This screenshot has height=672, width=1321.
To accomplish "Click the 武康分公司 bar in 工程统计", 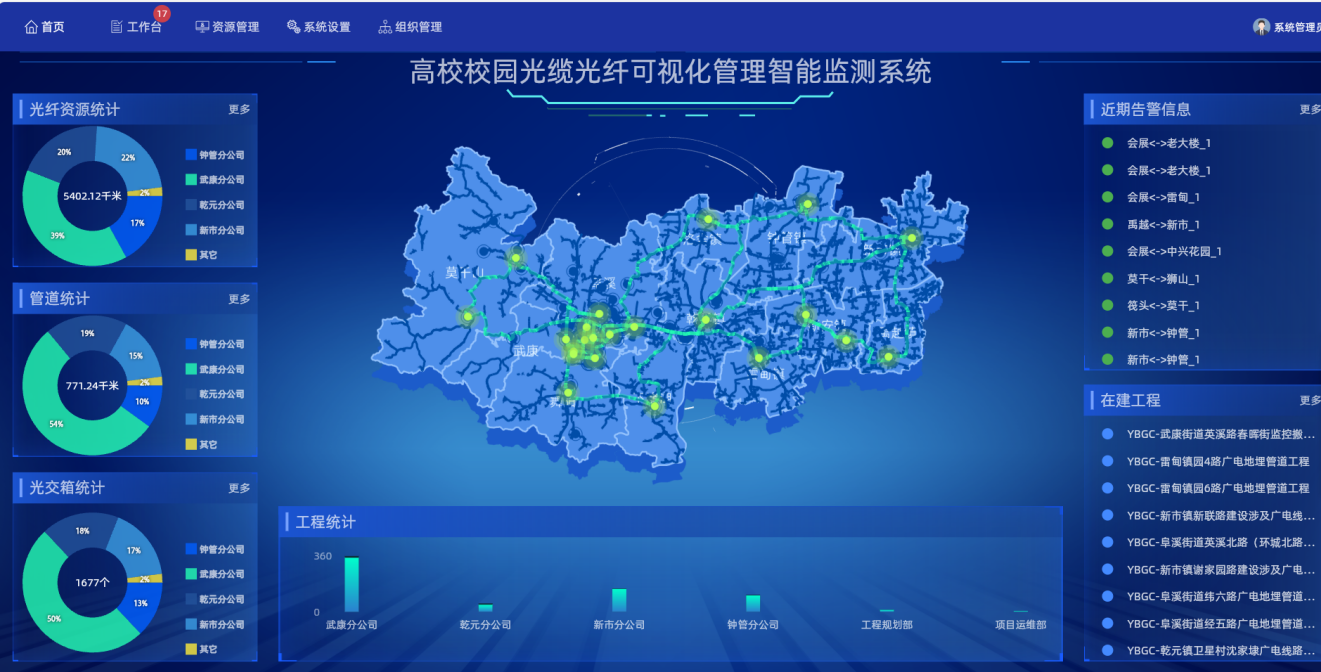I will click(x=351, y=584).
